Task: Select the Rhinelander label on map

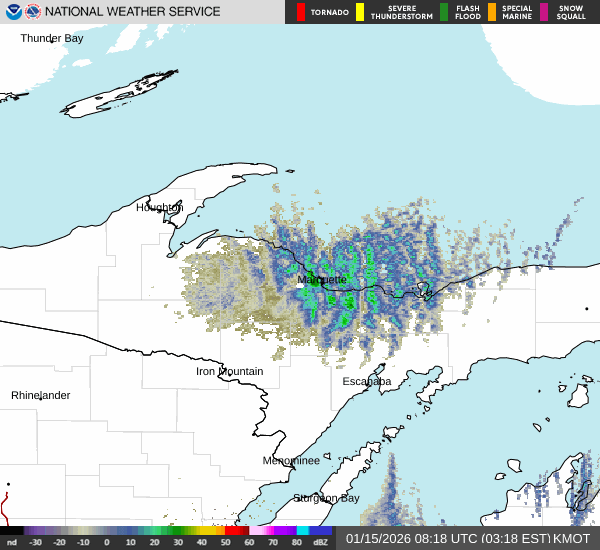Action: (41, 396)
